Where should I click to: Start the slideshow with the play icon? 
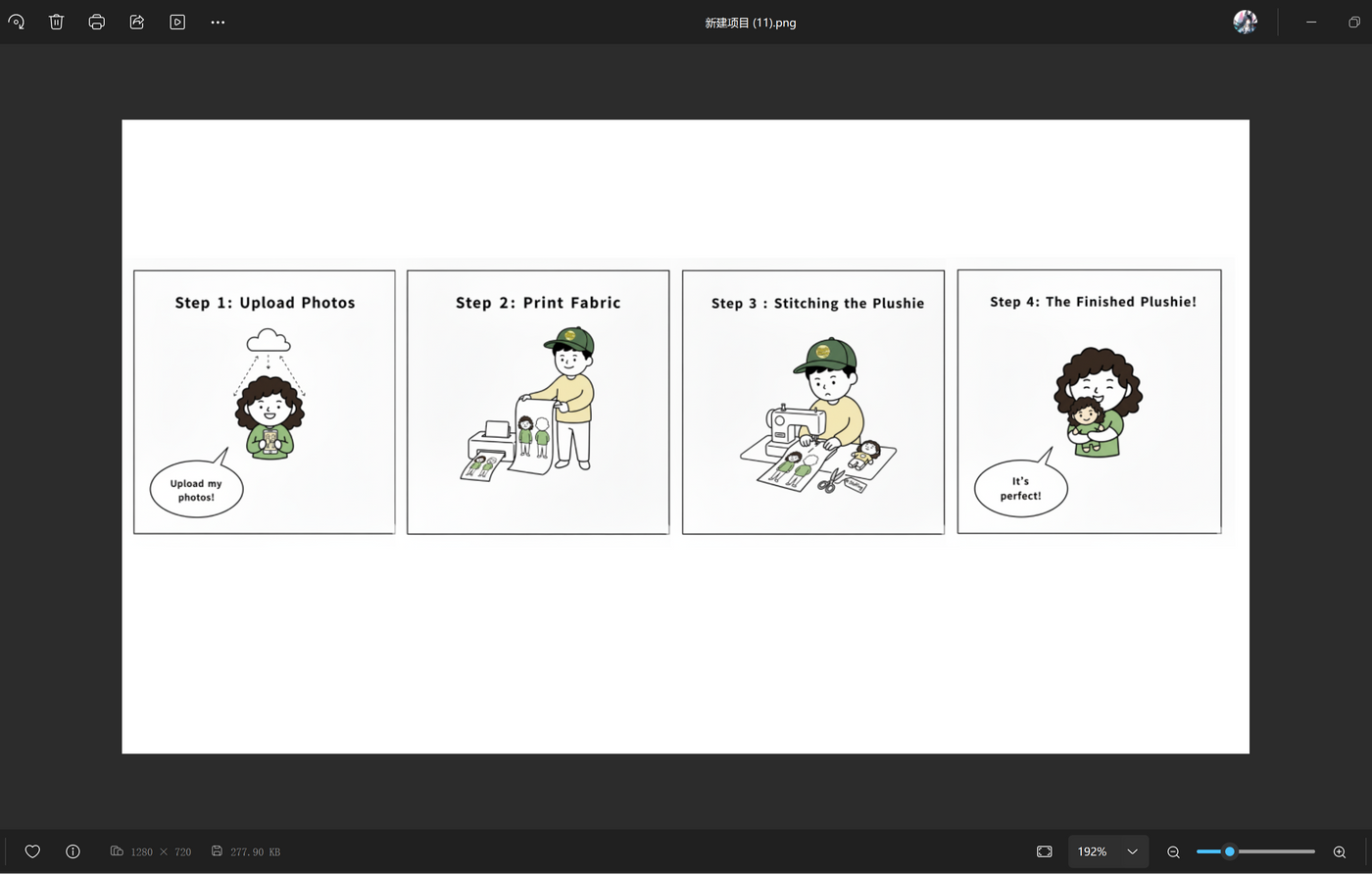[x=177, y=22]
